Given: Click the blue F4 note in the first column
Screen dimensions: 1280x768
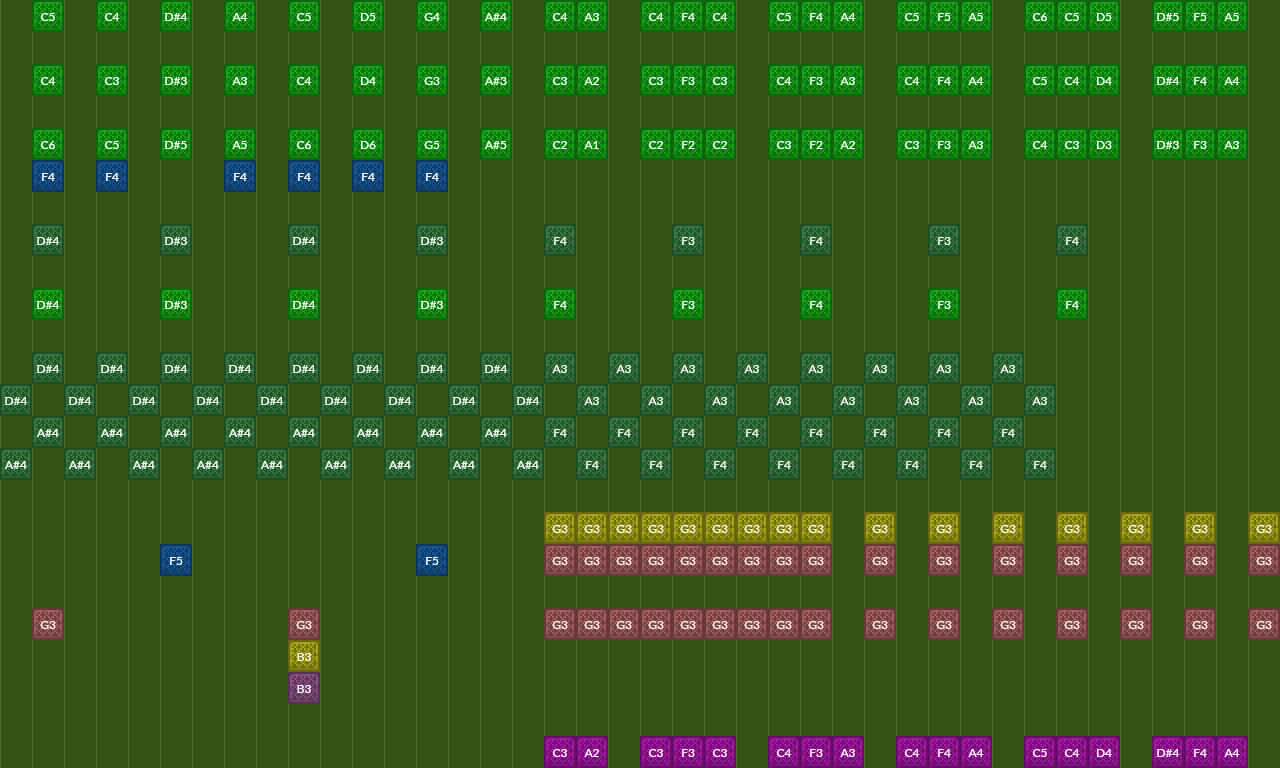Looking at the screenshot, I should pyautogui.click(x=47, y=176).
